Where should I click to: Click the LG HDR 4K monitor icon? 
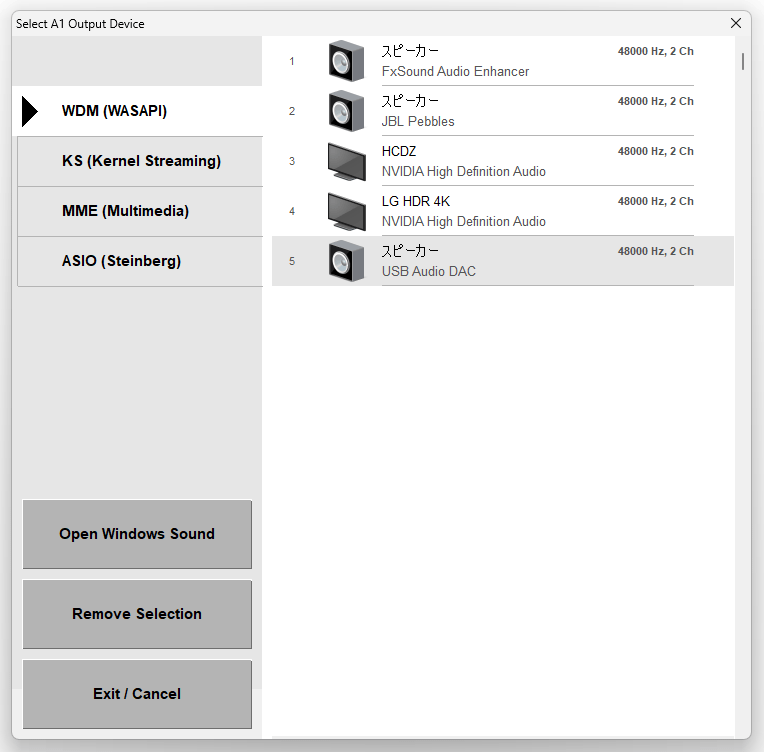tap(346, 212)
